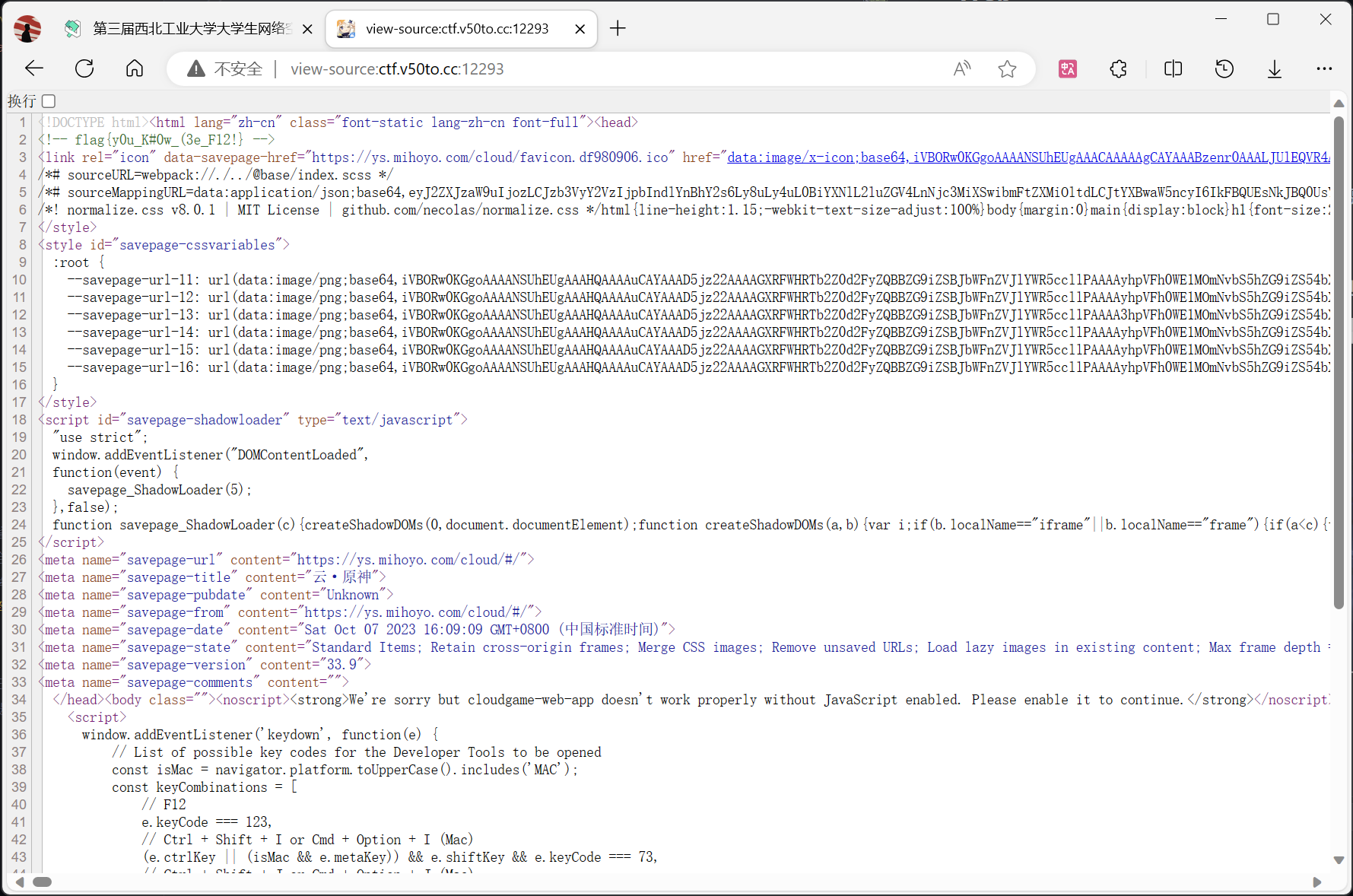1353x896 pixels.
Task: Click the browser back arrow
Action: [34, 68]
